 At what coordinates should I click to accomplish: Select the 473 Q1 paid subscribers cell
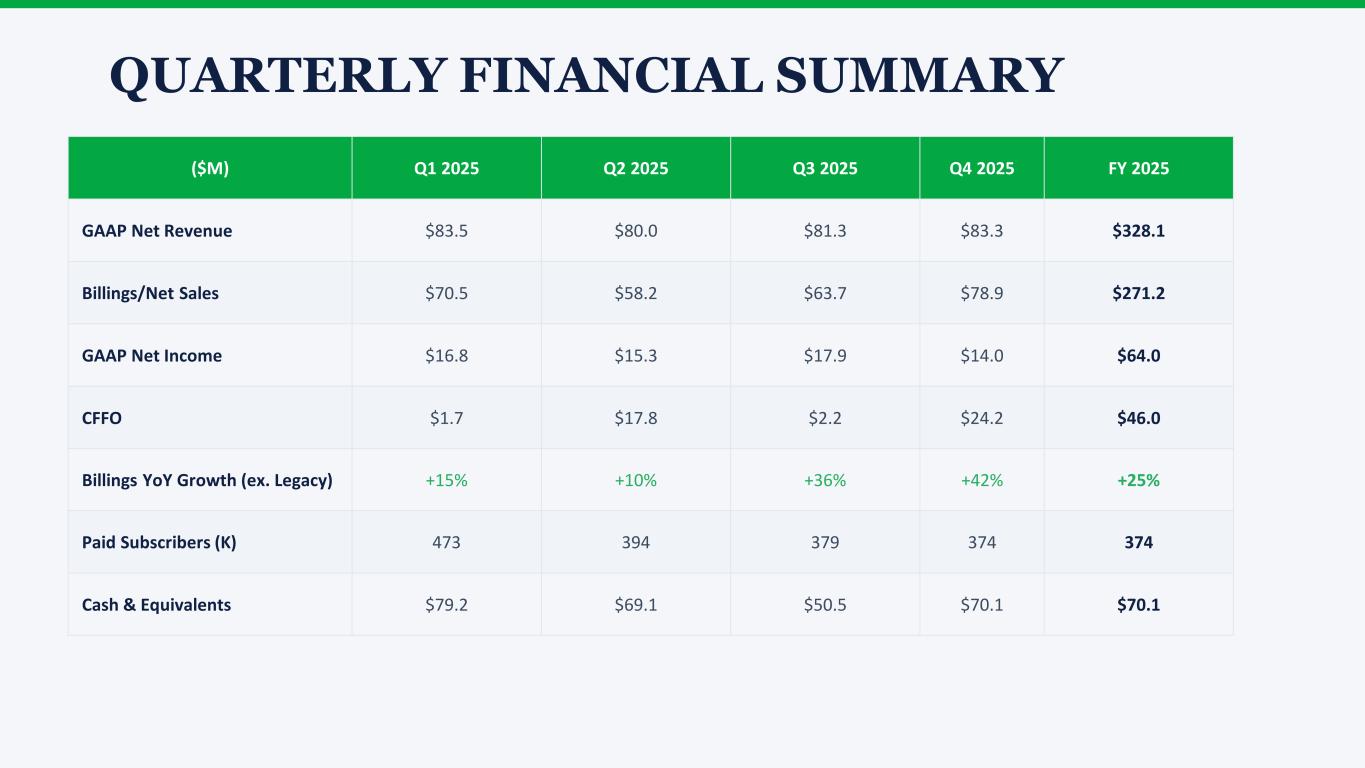pos(446,543)
